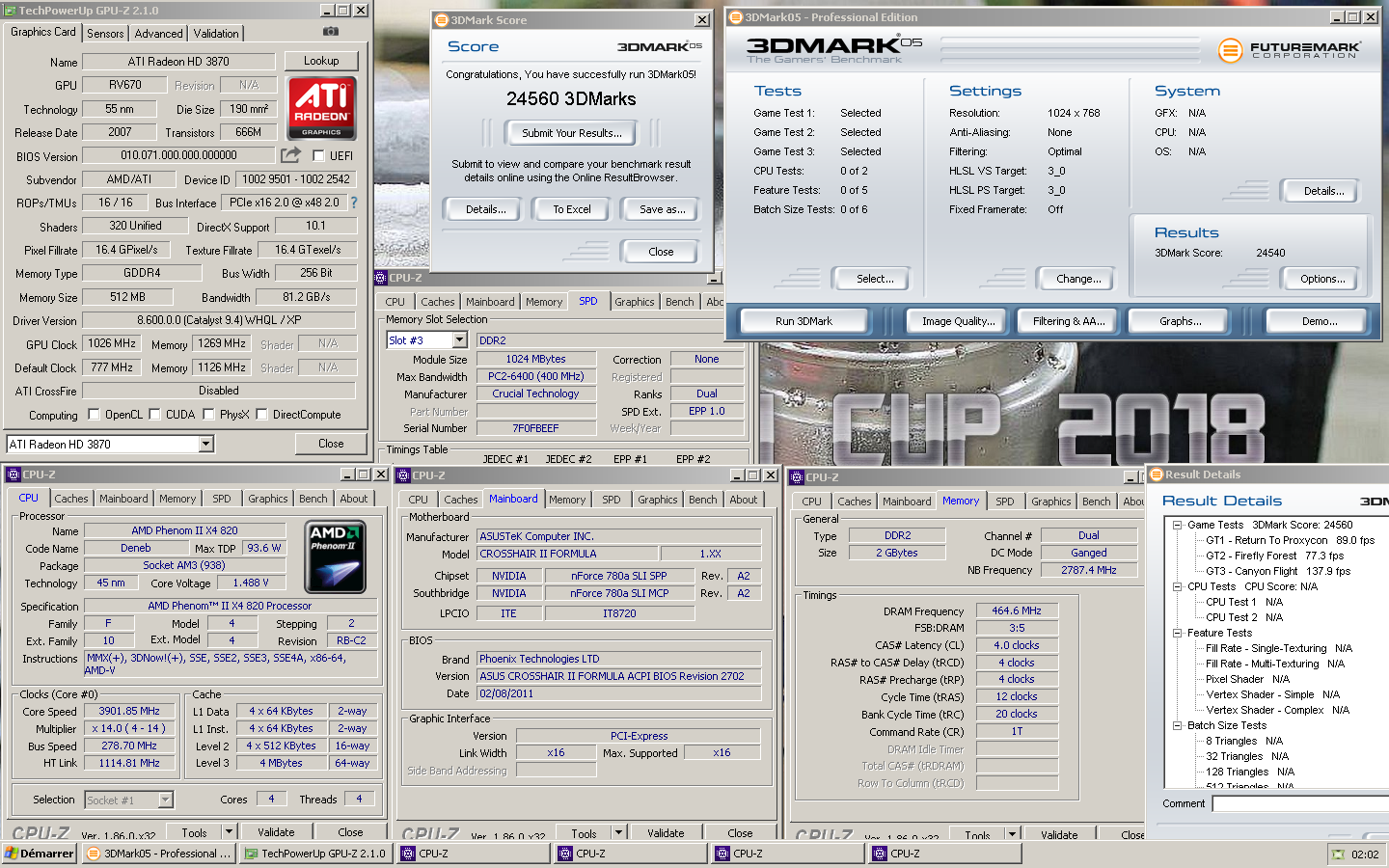Enable the OpenCL checkbox
The image size is (1389, 868).
point(94,415)
